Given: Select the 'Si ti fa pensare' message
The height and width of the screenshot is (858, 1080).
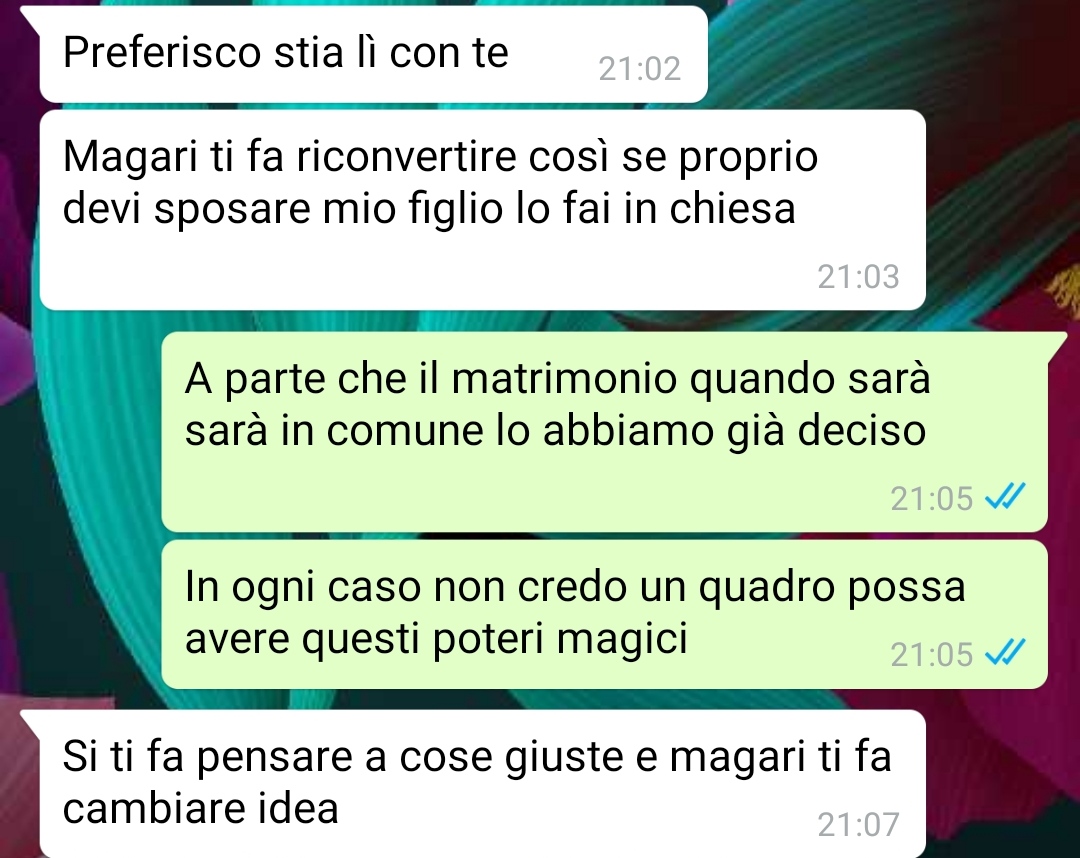Looking at the screenshot, I should (x=482, y=784).
